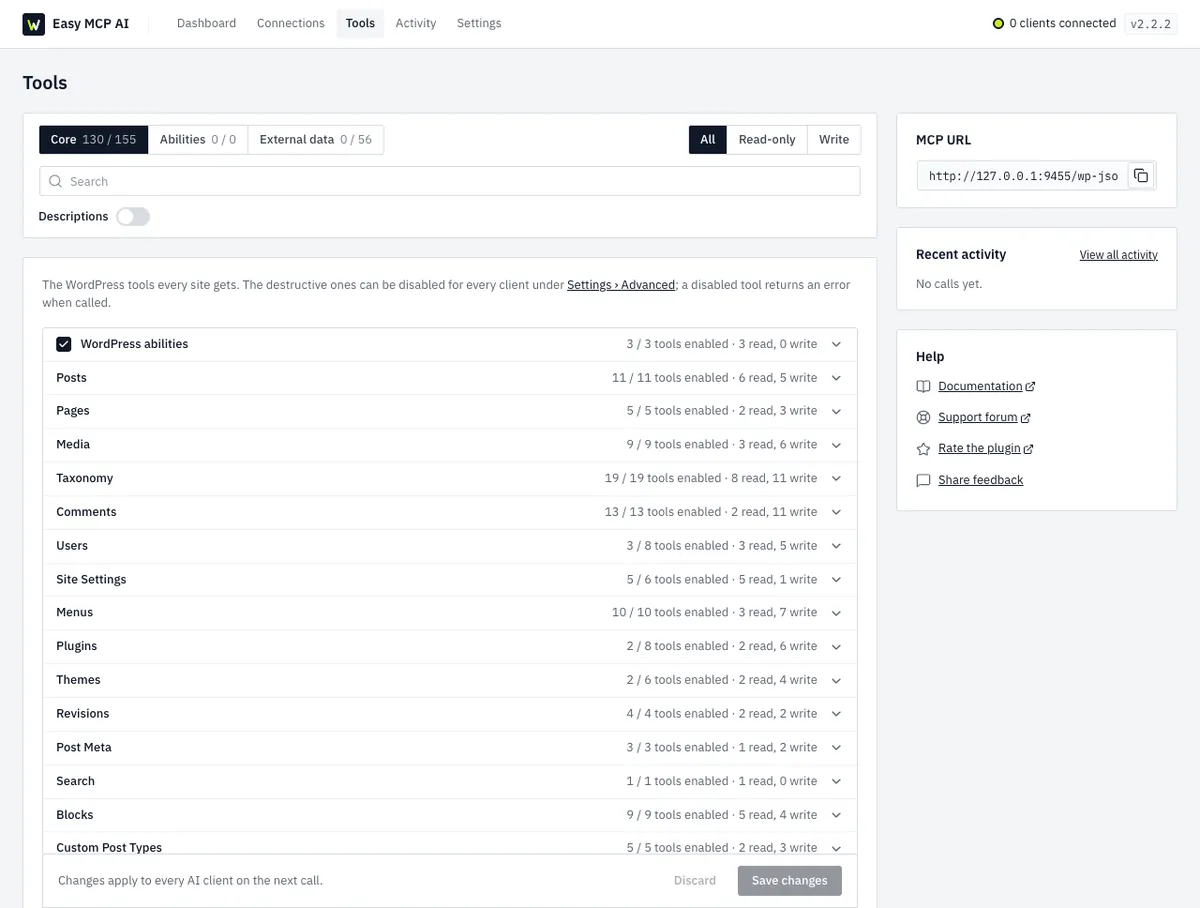Click the Save changes button
This screenshot has height=908, width=1200.
click(790, 881)
